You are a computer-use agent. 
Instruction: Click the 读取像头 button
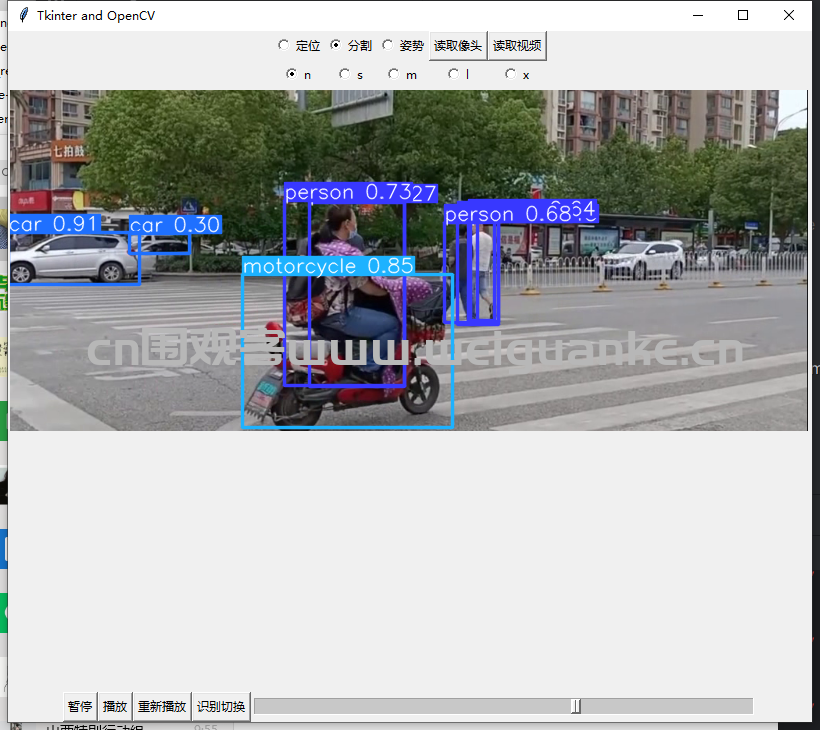(x=458, y=46)
